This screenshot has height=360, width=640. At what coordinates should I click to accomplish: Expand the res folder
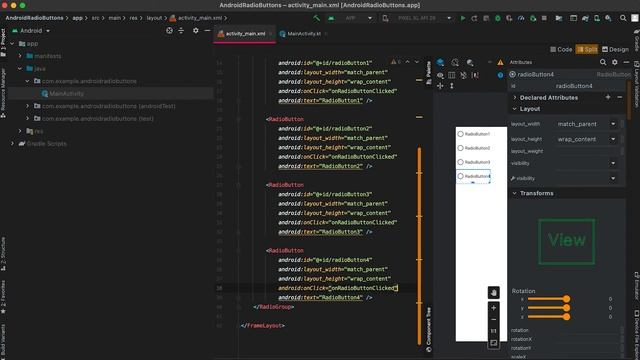point(20,131)
